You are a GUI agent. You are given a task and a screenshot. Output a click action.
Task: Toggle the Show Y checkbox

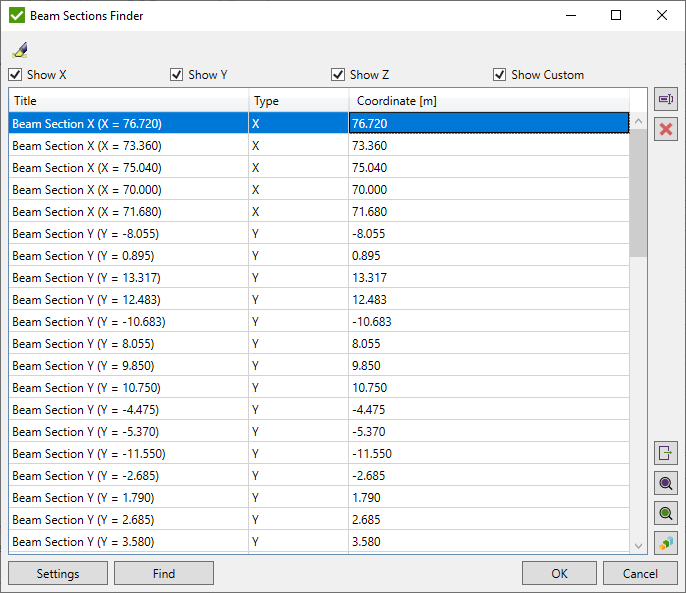click(x=177, y=75)
